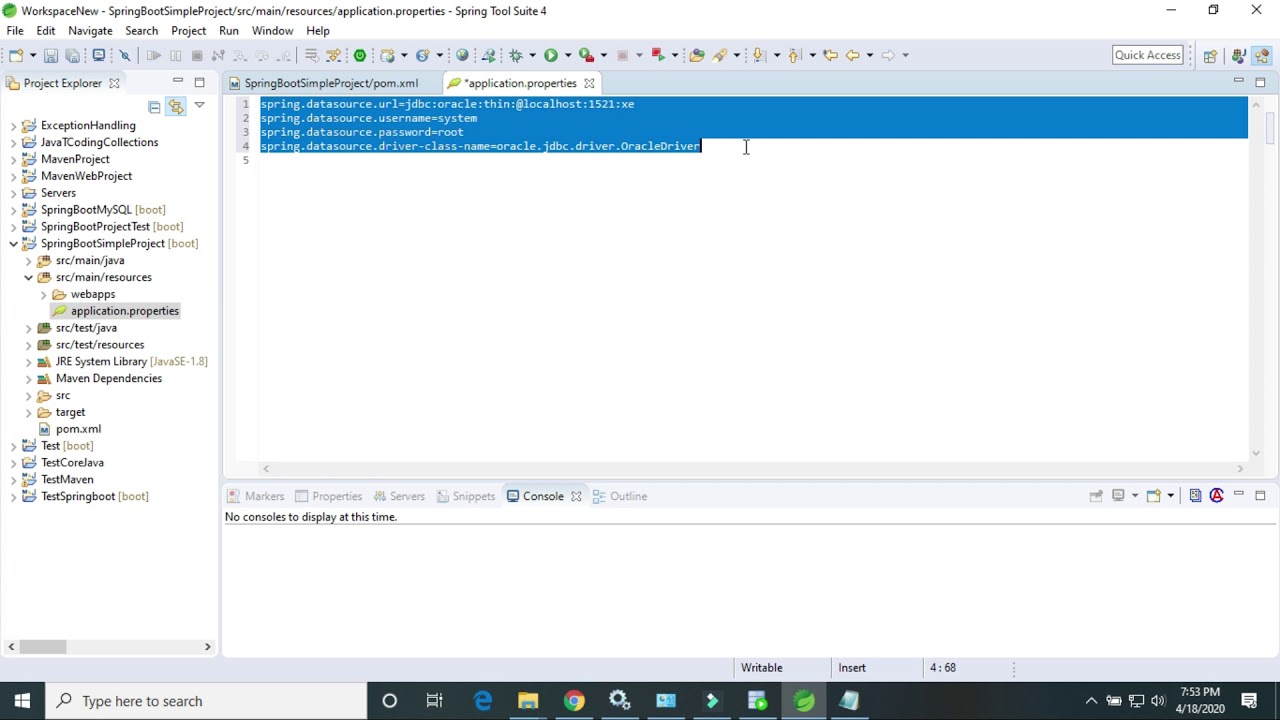Click the Open Web Browser globe icon
The width and height of the screenshot is (1280, 720).
tap(462, 55)
